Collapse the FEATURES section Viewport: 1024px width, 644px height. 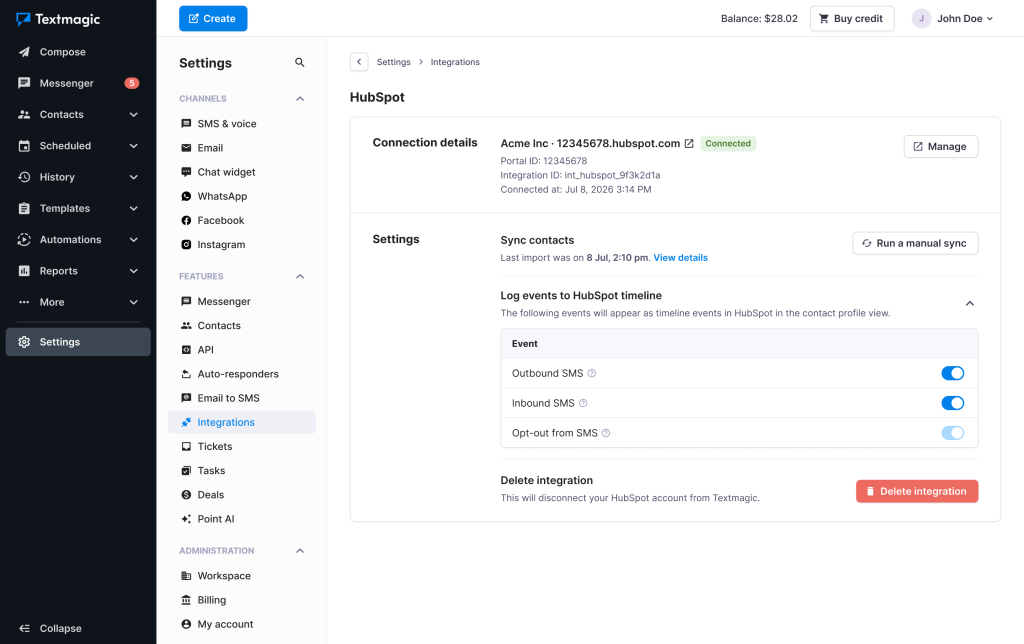(300, 276)
